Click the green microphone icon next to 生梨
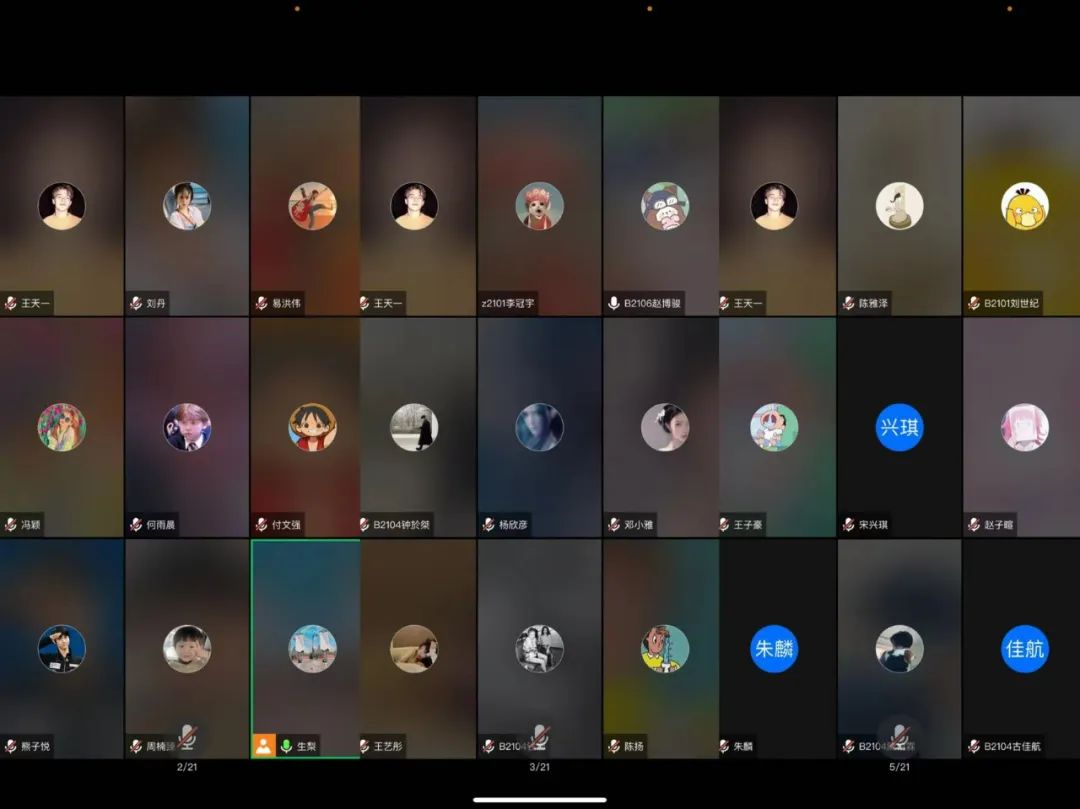 pos(286,746)
